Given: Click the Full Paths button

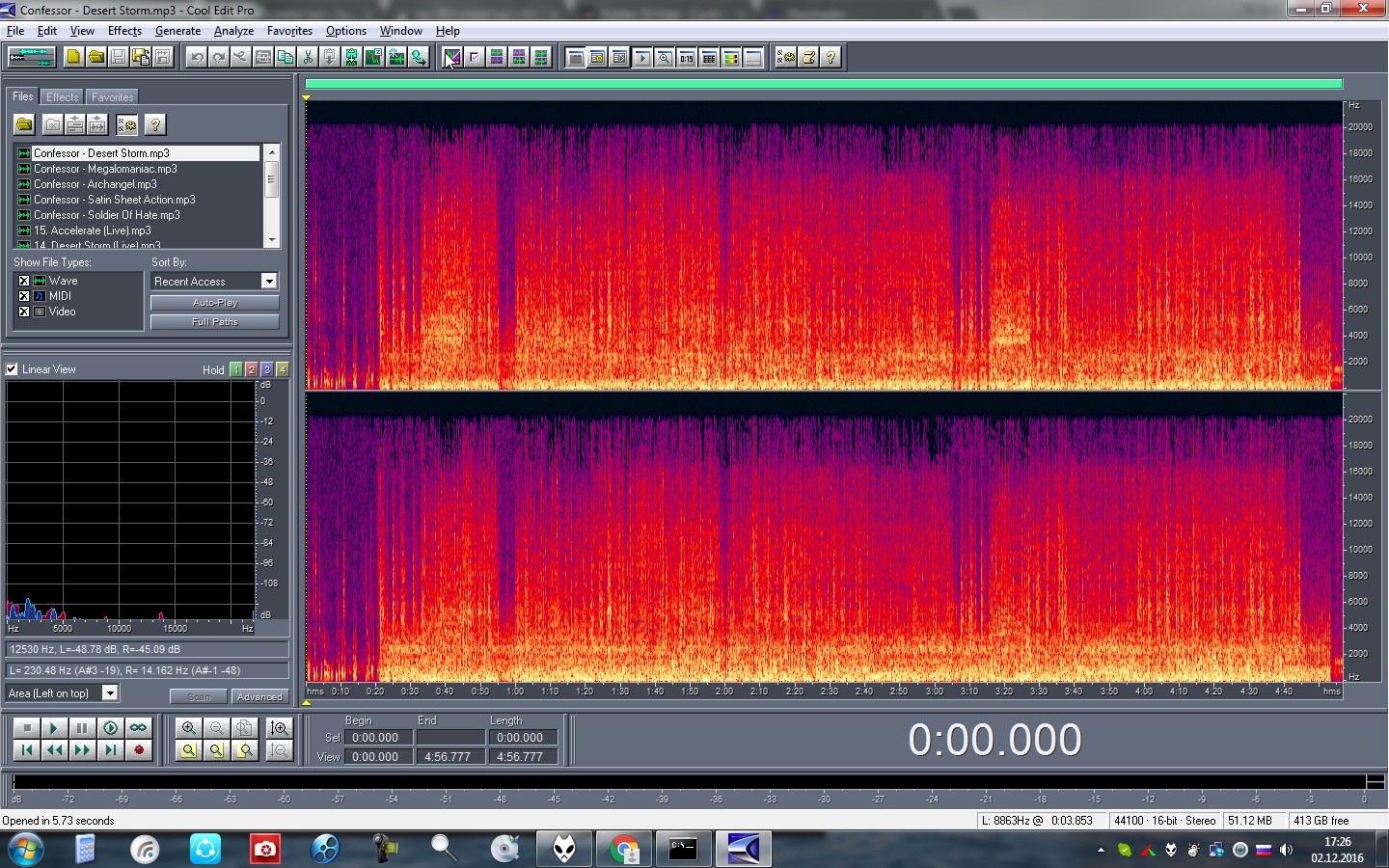Looking at the screenshot, I should click(214, 321).
